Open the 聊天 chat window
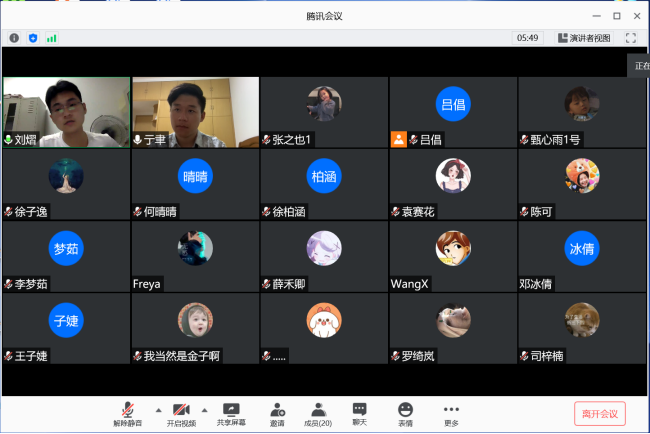Screen dimensions: 650x434 point(360,413)
